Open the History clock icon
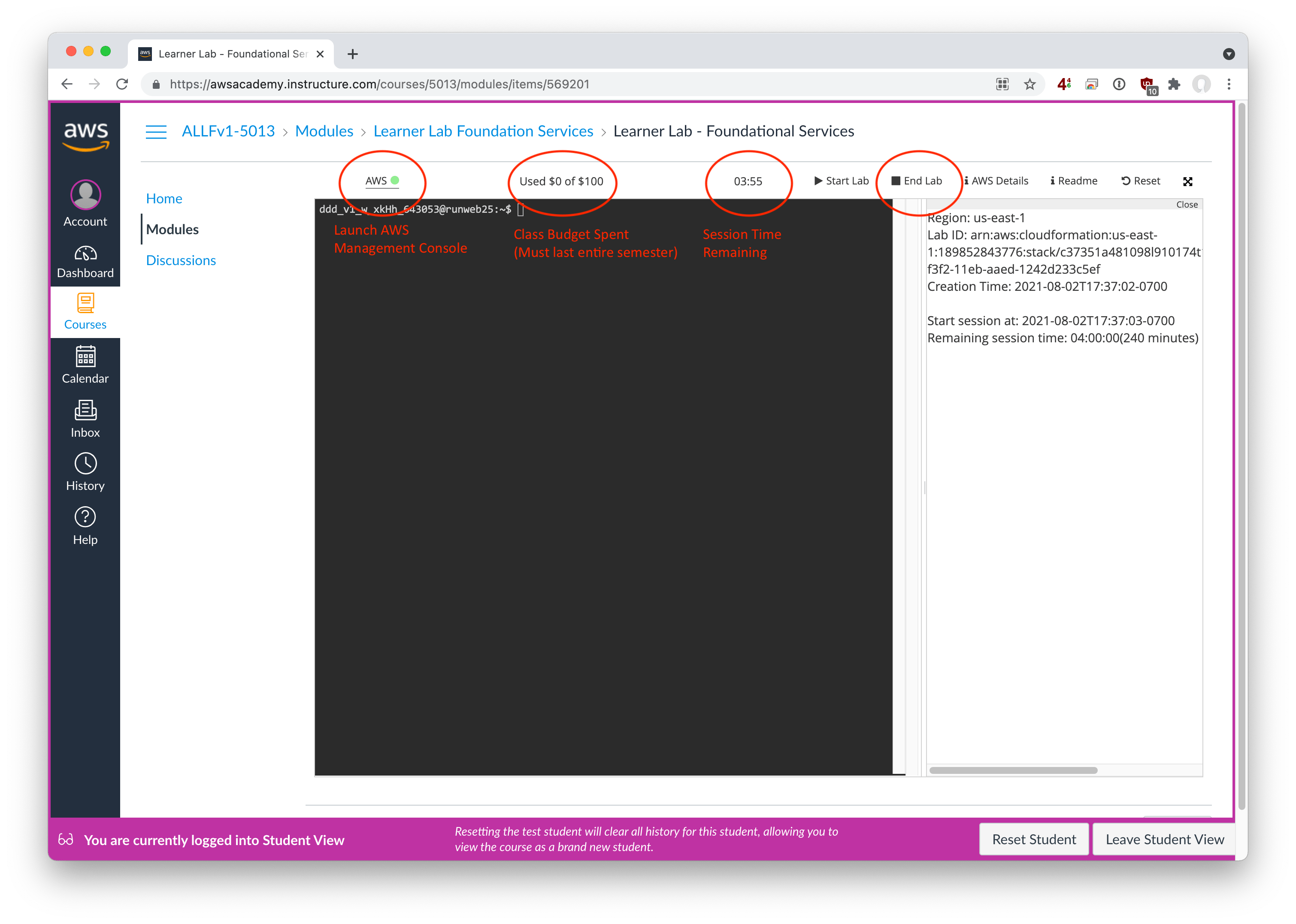This screenshot has width=1296, height=924. click(x=85, y=464)
